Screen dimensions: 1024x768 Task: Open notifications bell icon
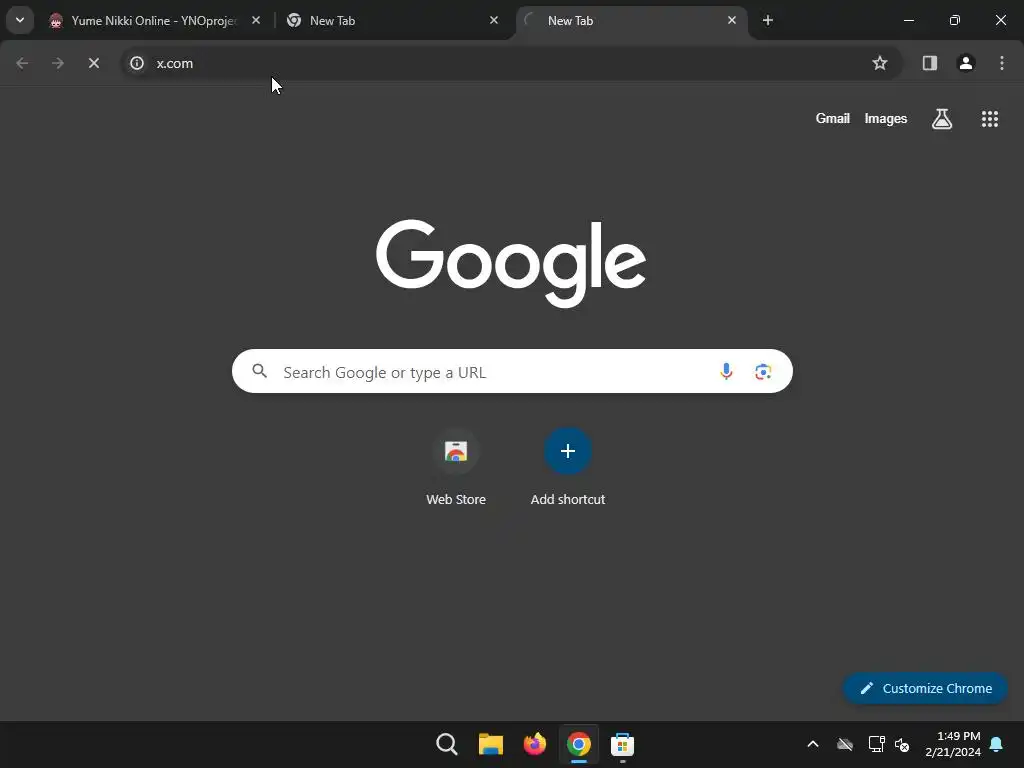tap(997, 744)
